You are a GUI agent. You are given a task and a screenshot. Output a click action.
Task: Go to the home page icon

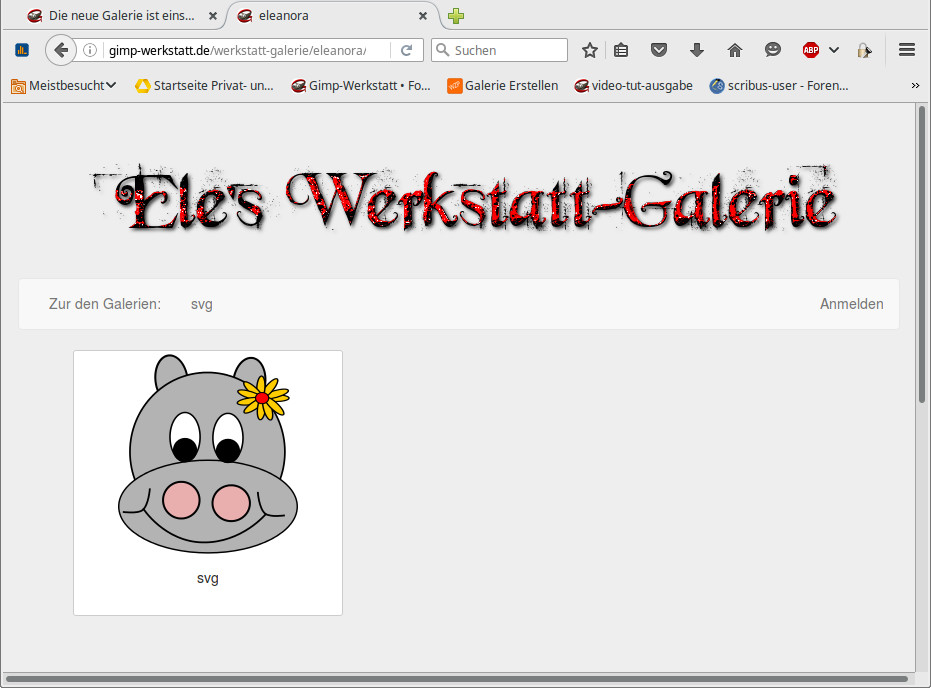click(x=735, y=50)
